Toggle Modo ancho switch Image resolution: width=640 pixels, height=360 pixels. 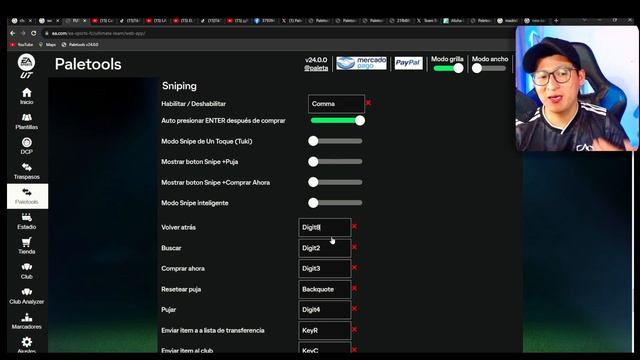point(489,68)
